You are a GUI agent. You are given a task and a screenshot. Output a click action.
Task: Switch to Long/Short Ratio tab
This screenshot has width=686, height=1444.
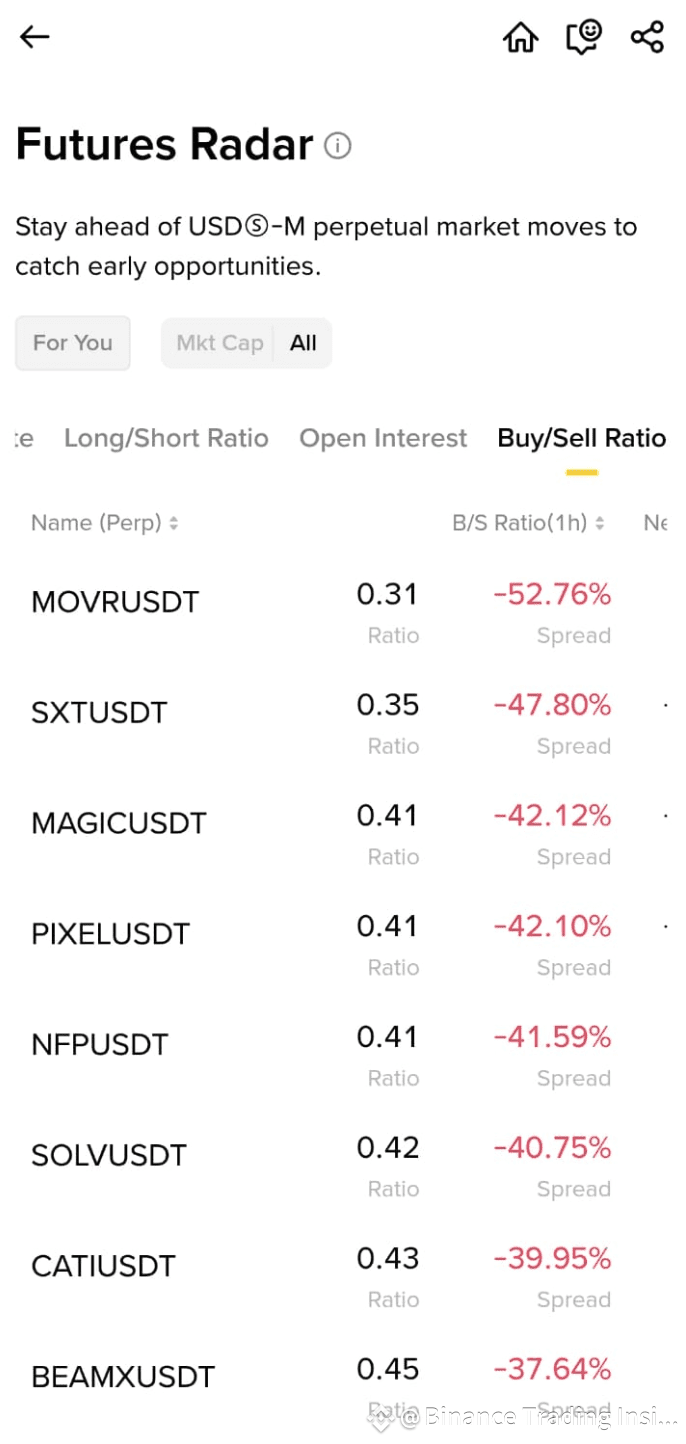(166, 438)
